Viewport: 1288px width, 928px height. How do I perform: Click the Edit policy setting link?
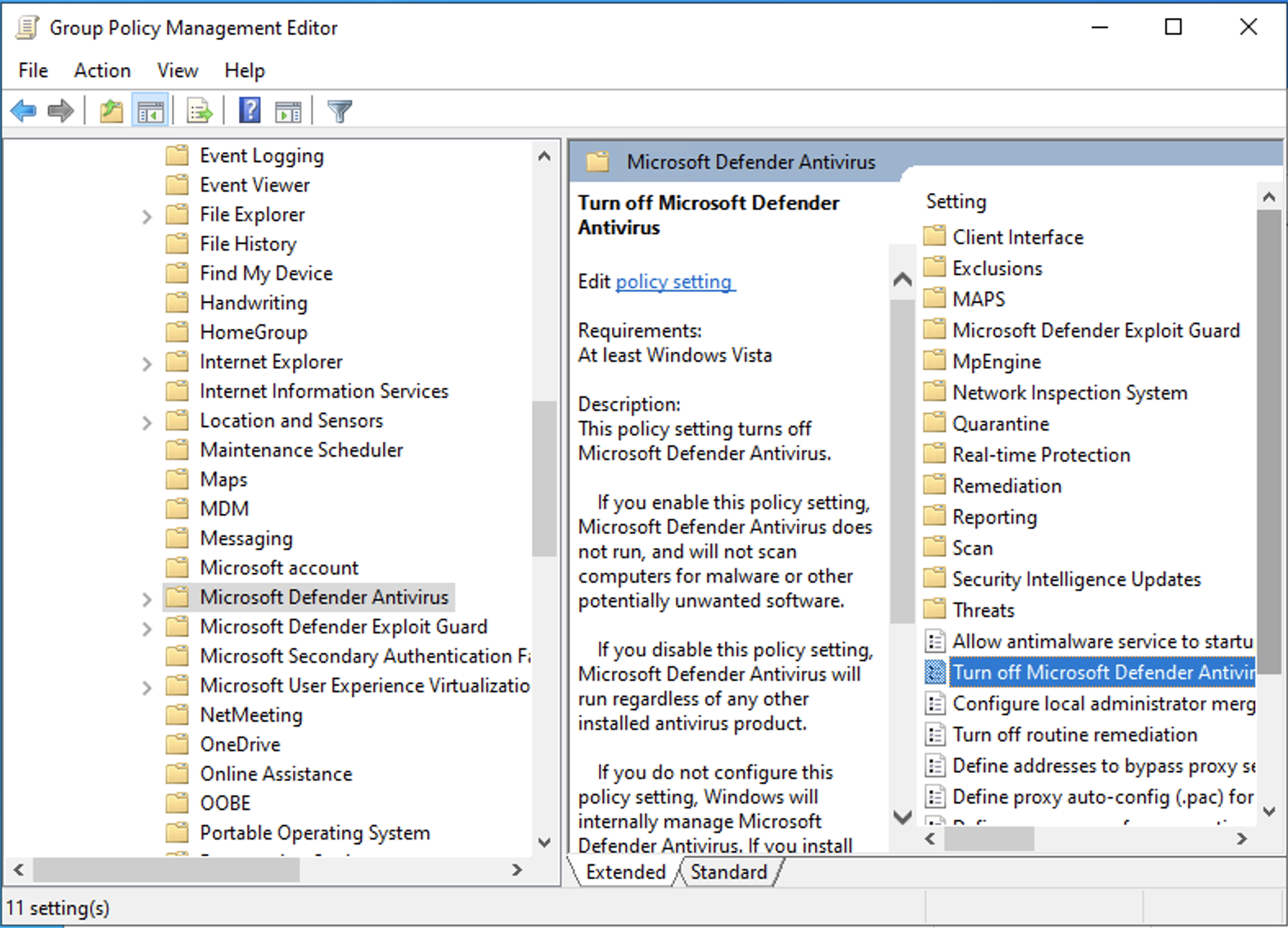coord(674,282)
